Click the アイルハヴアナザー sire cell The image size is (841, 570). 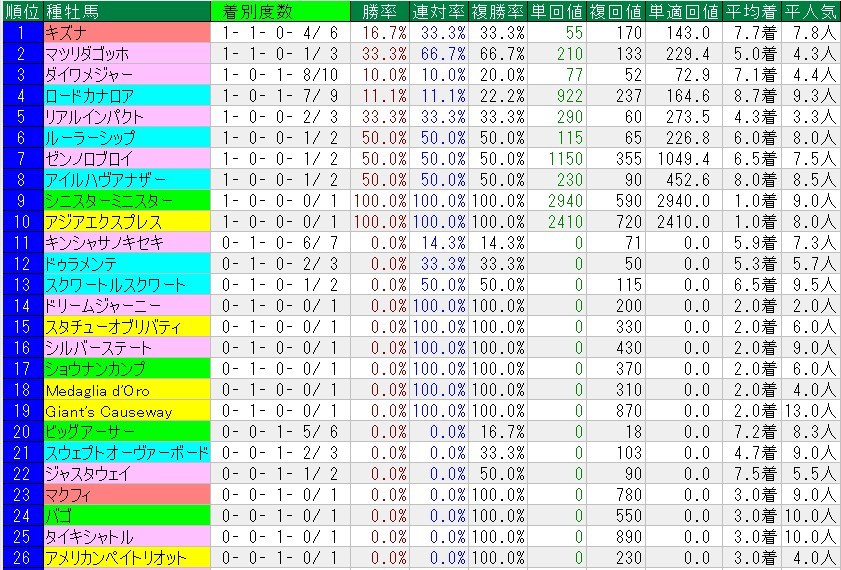(127, 180)
